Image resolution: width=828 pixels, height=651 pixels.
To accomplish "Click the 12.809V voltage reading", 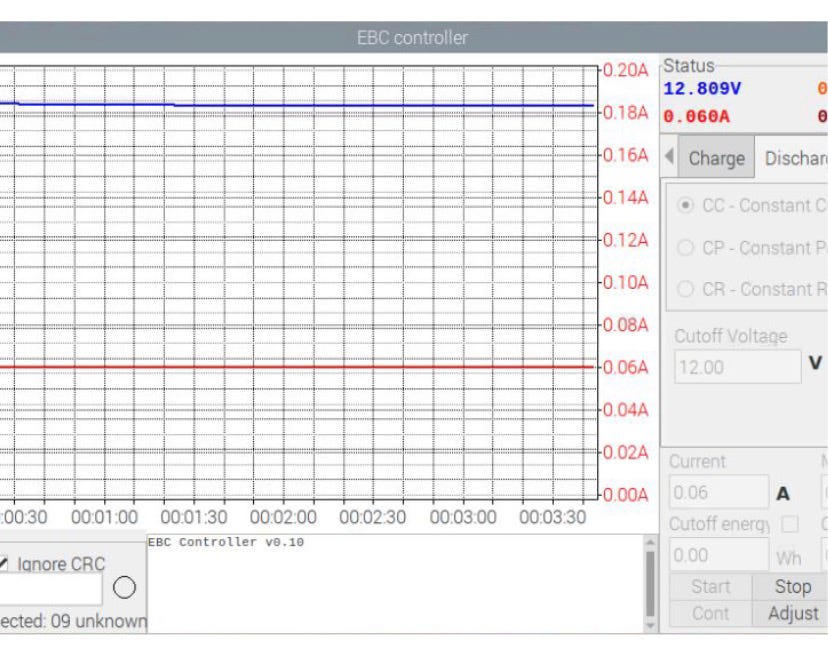I will pyautogui.click(x=702, y=88).
